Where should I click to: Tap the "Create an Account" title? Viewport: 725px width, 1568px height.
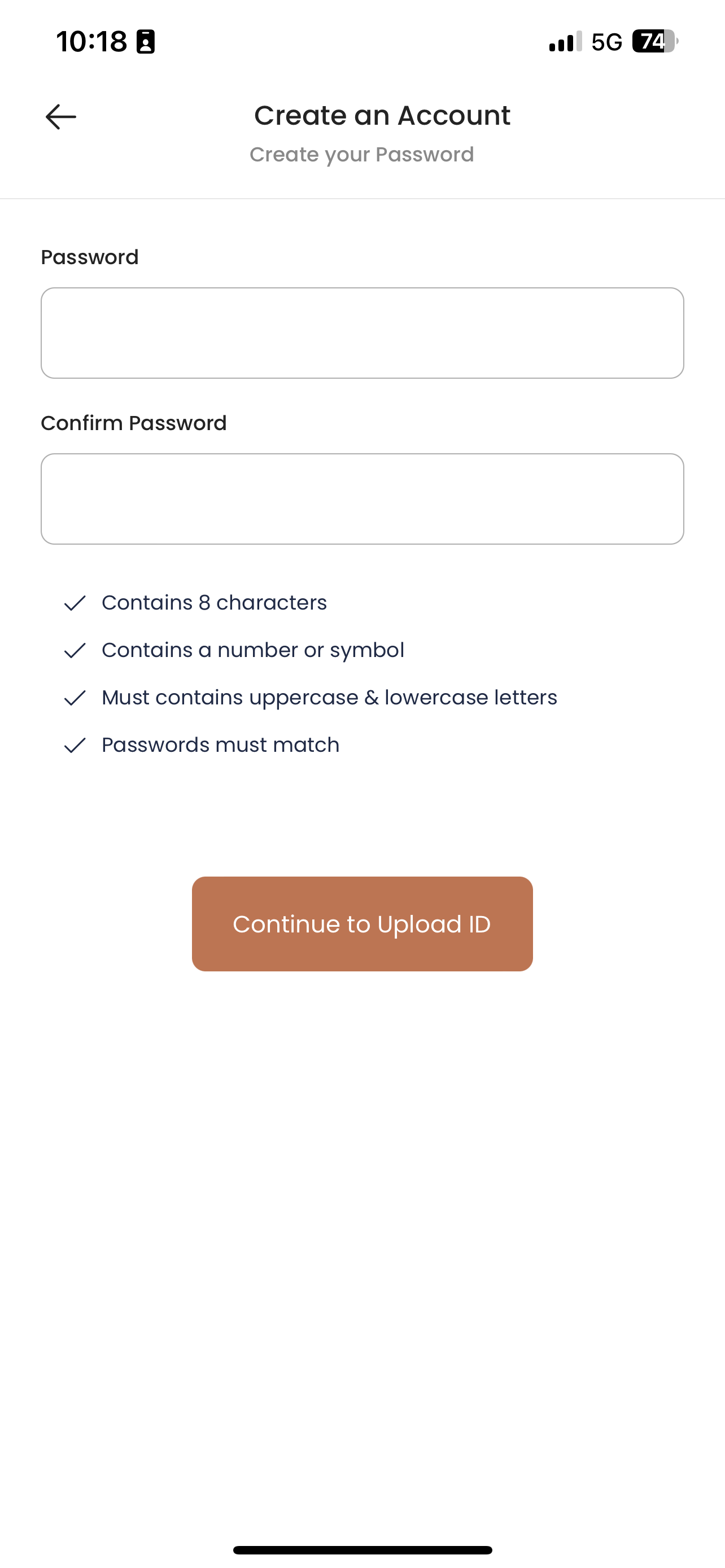pyautogui.click(x=382, y=116)
